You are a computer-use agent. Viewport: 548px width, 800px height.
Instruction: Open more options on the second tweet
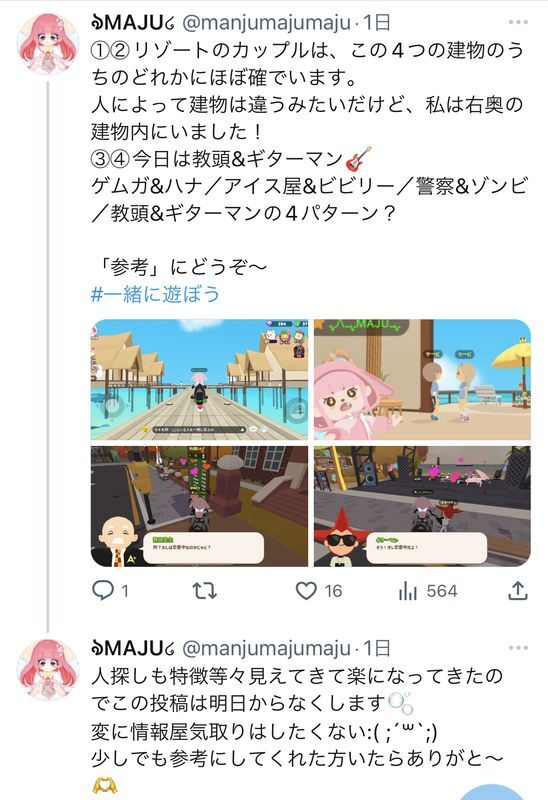click(518, 647)
